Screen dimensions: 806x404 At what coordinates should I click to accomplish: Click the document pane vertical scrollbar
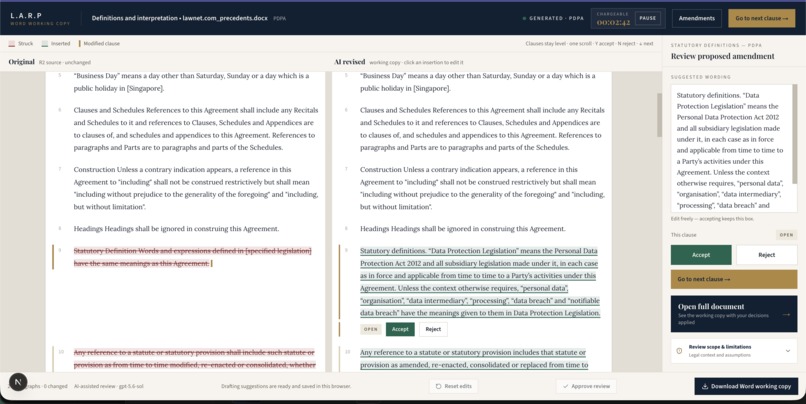(x=659, y=115)
